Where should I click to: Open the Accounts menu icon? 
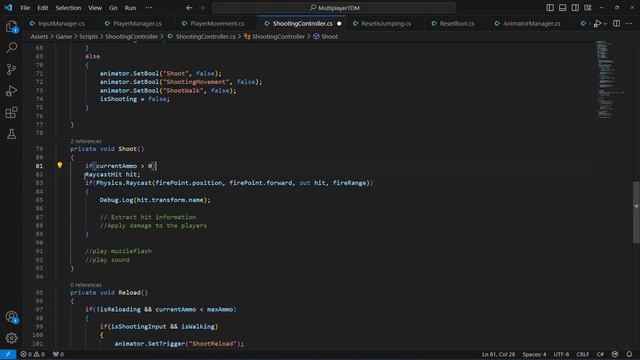11,317
